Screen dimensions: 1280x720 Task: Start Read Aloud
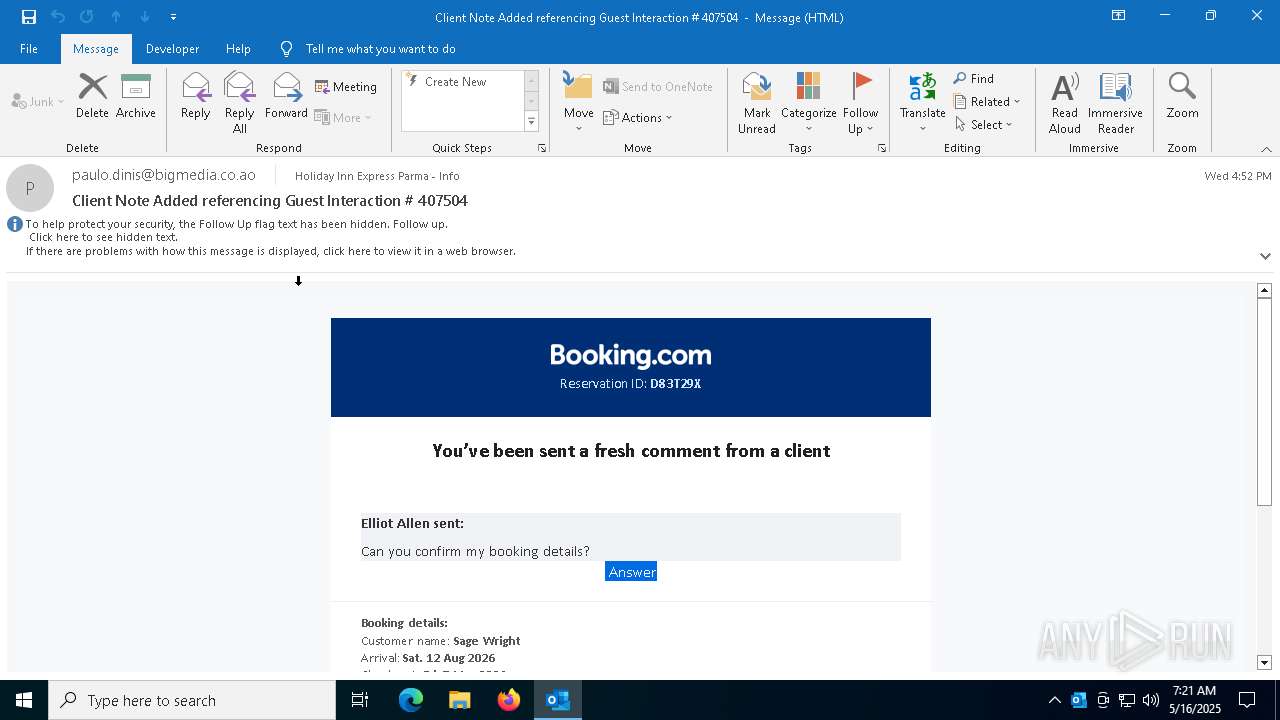(1065, 103)
